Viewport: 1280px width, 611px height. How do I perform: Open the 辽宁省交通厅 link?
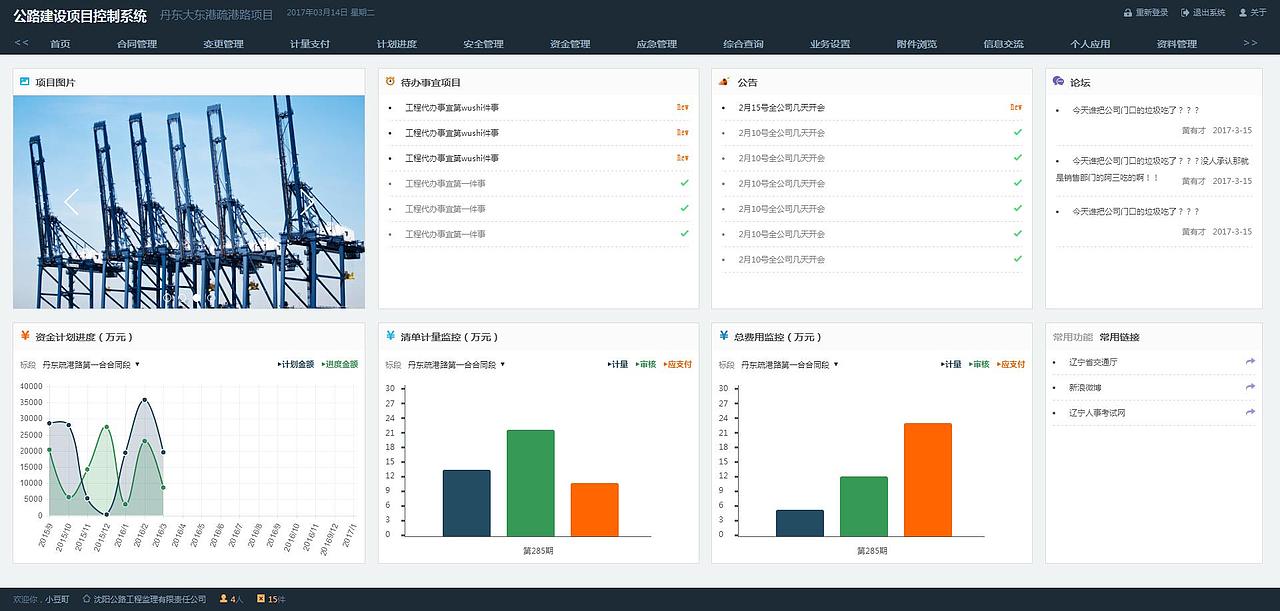coord(1093,362)
